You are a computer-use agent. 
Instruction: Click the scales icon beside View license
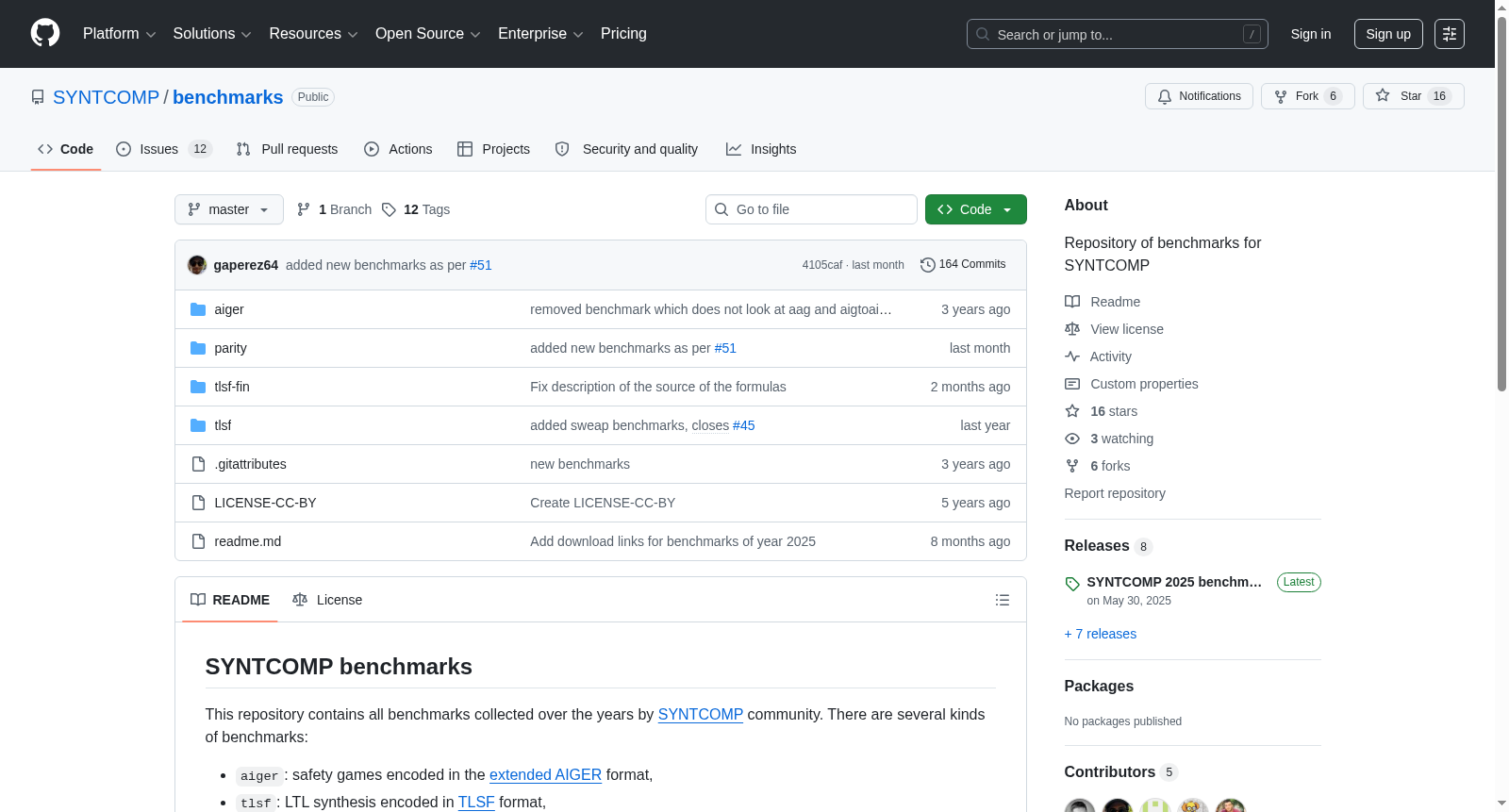coord(1072,329)
